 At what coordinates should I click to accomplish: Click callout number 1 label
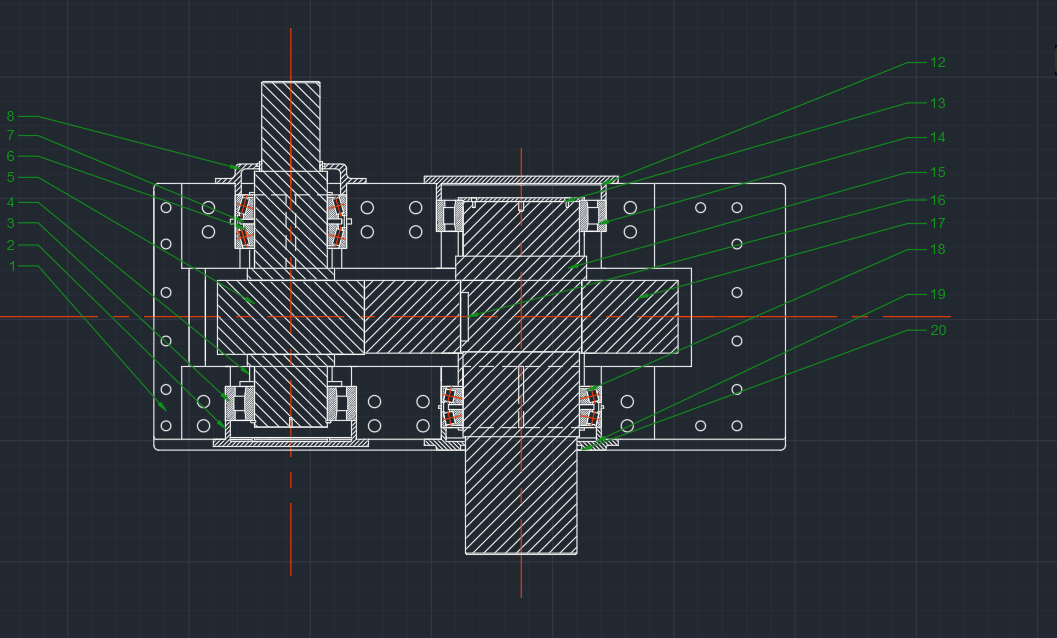point(11,266)
